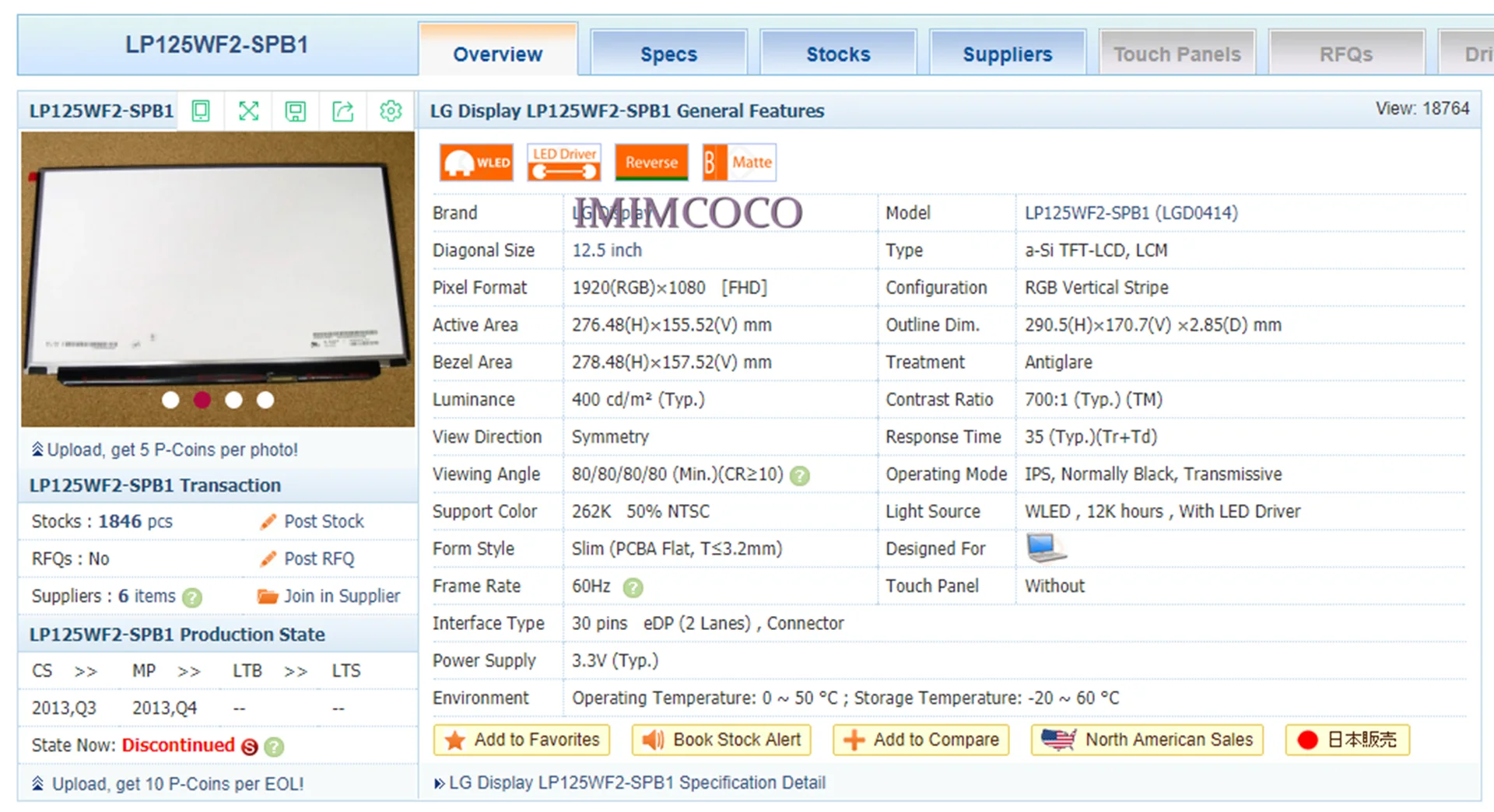Click LP125WF2-SPB1 title in header
The image size is (1494, 812).
[x=216, y=44]
